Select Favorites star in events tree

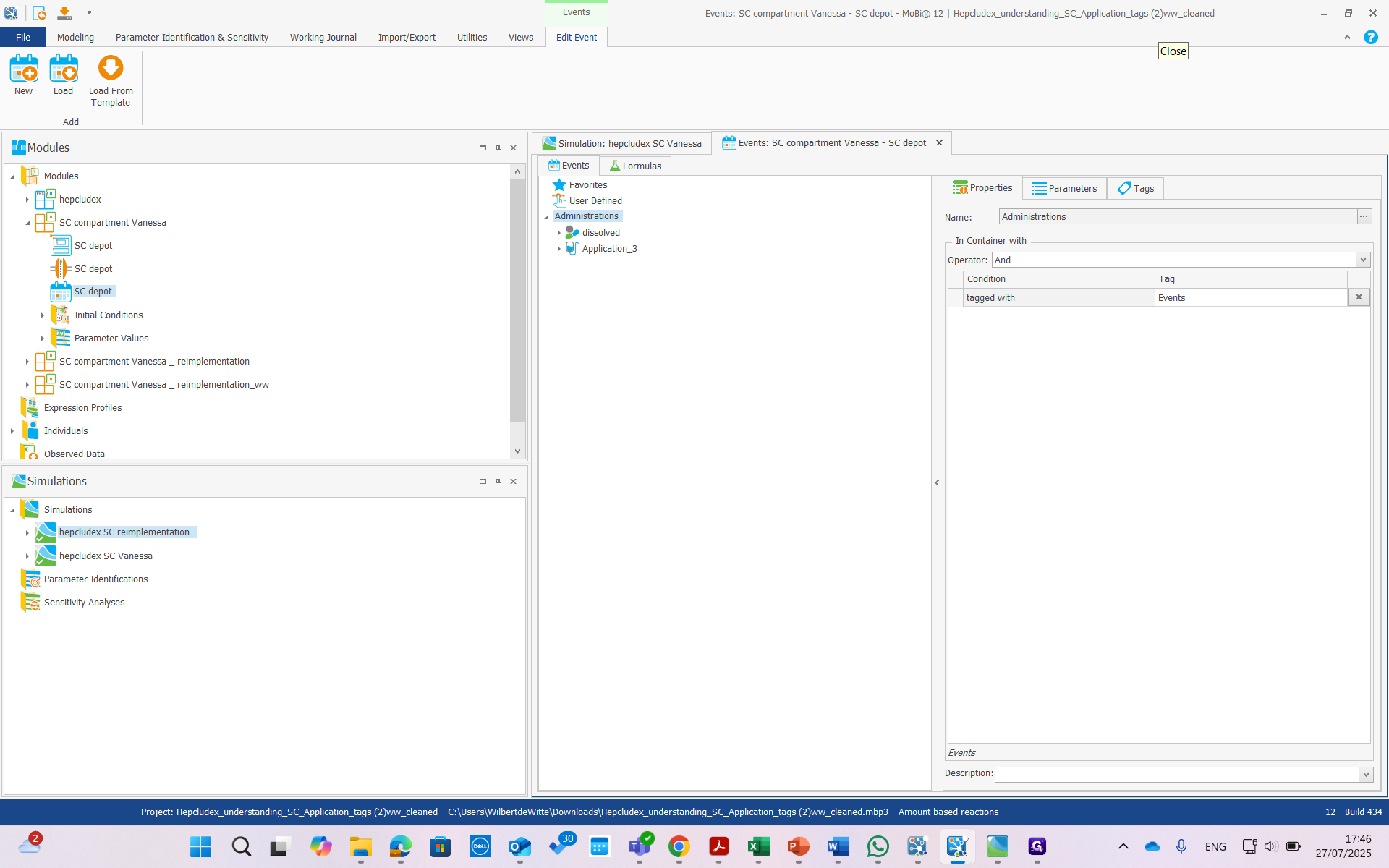pyautogui.click(x=559, y=185)
